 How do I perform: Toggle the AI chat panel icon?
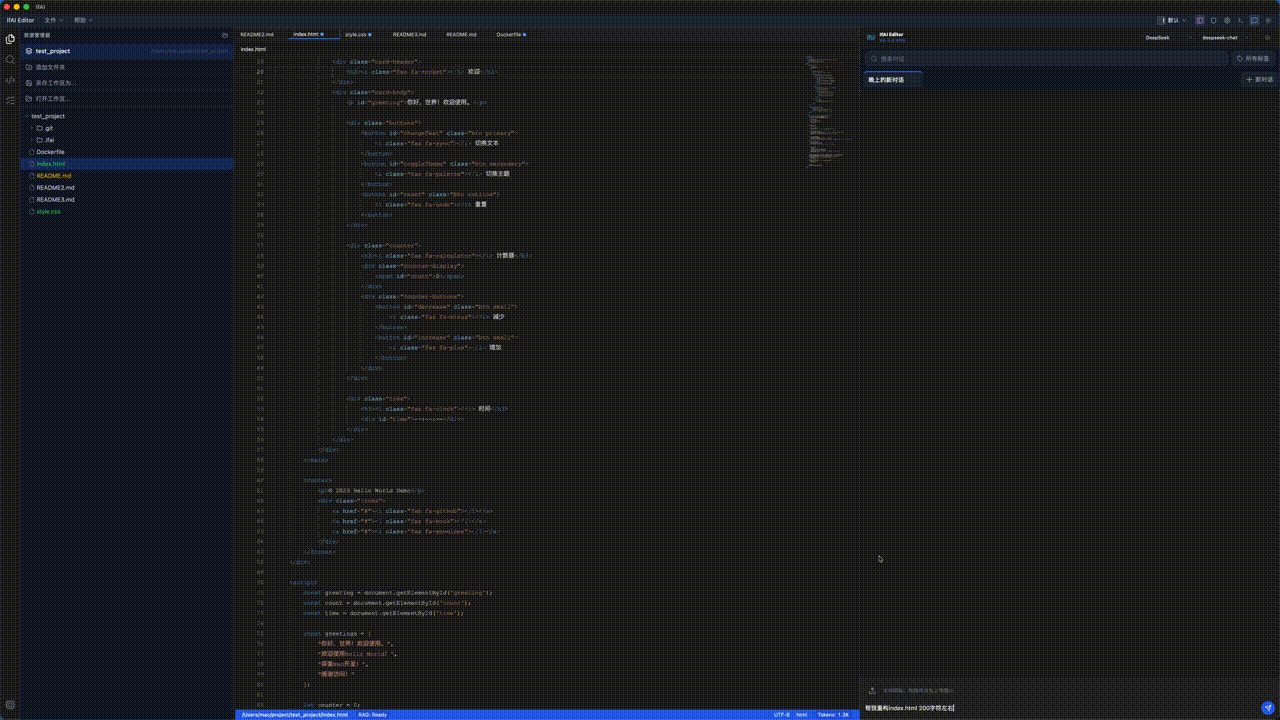click(1254, 20)
